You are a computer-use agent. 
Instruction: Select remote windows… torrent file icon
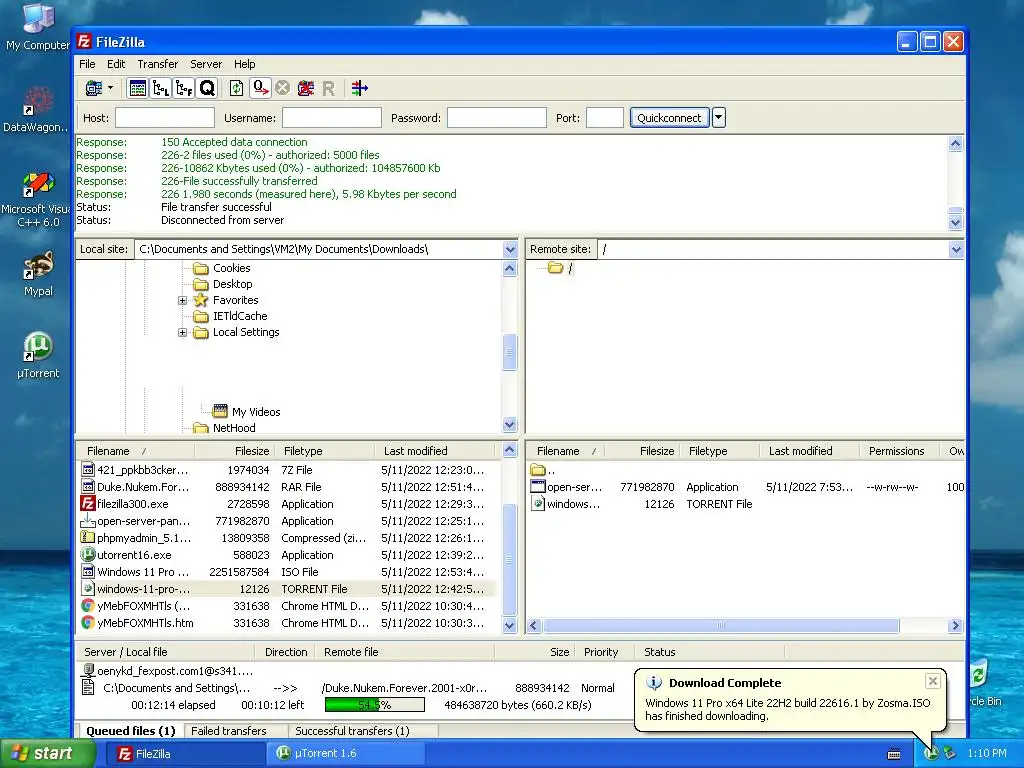coord(537,504)
